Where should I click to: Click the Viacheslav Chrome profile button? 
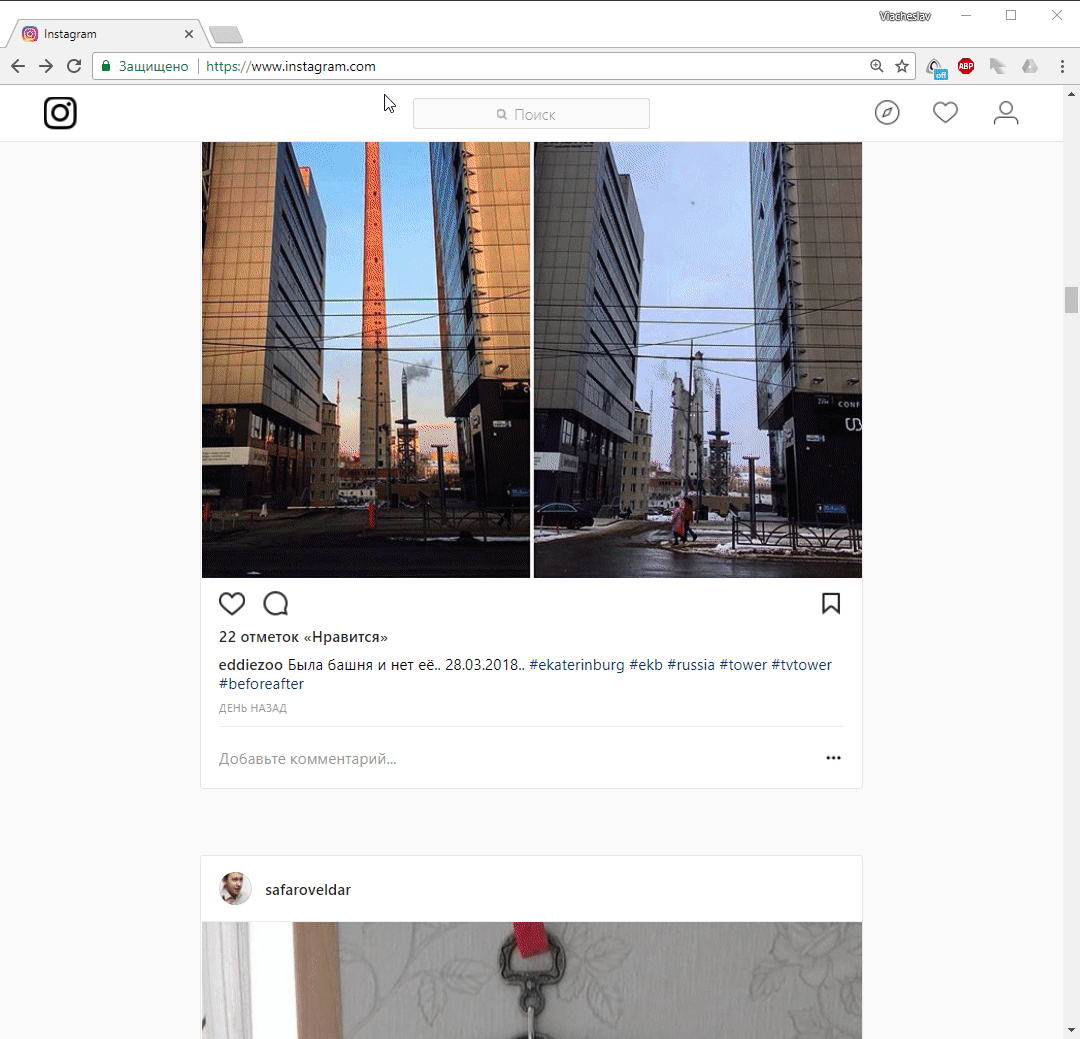tap(904, 16)
